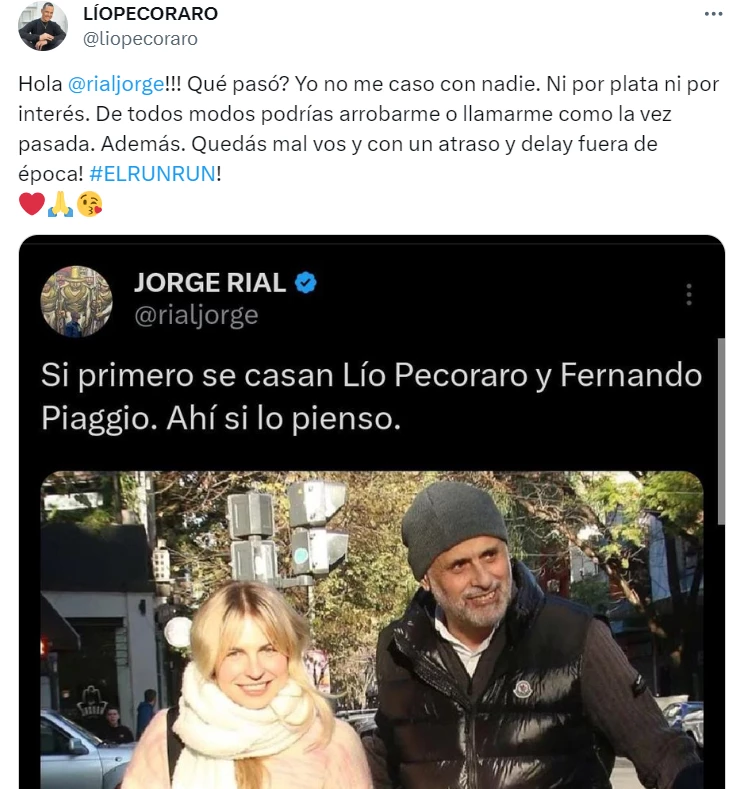Open vertical dots menu in quoted tweet
Viewport: 736px width, 789px height.
[x=689, y=294]
